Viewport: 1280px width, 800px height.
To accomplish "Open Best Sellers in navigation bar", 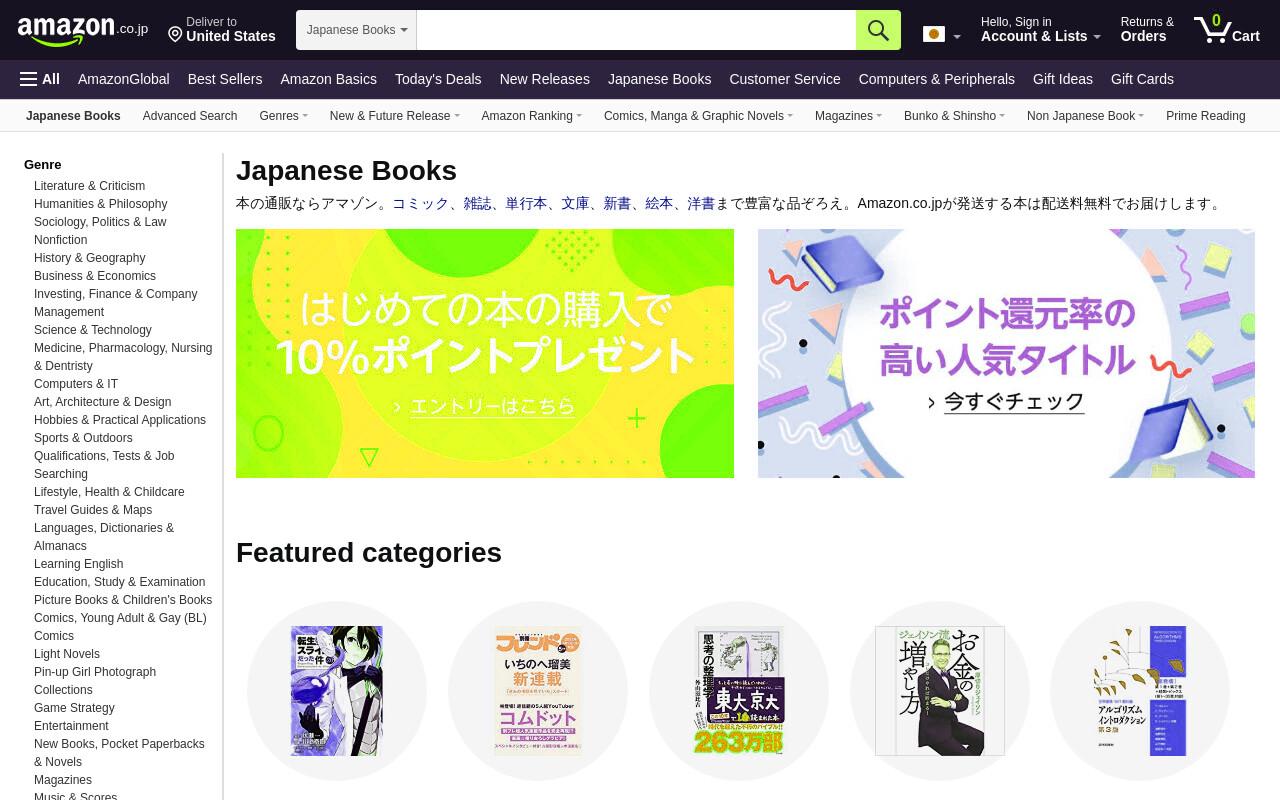I will pos(225,79).
